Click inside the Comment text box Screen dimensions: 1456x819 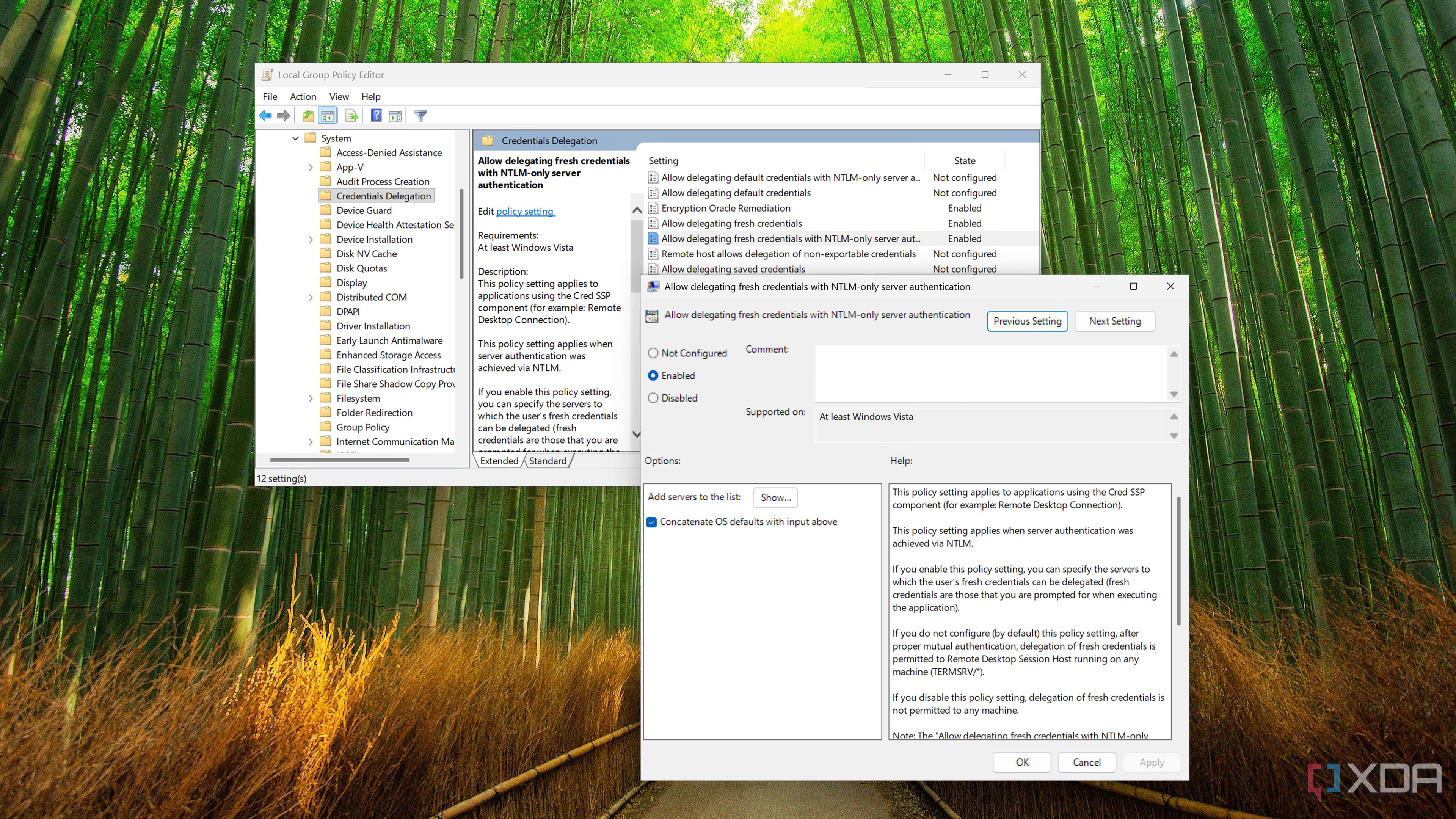pyautogui.click(x=992, y=373)
